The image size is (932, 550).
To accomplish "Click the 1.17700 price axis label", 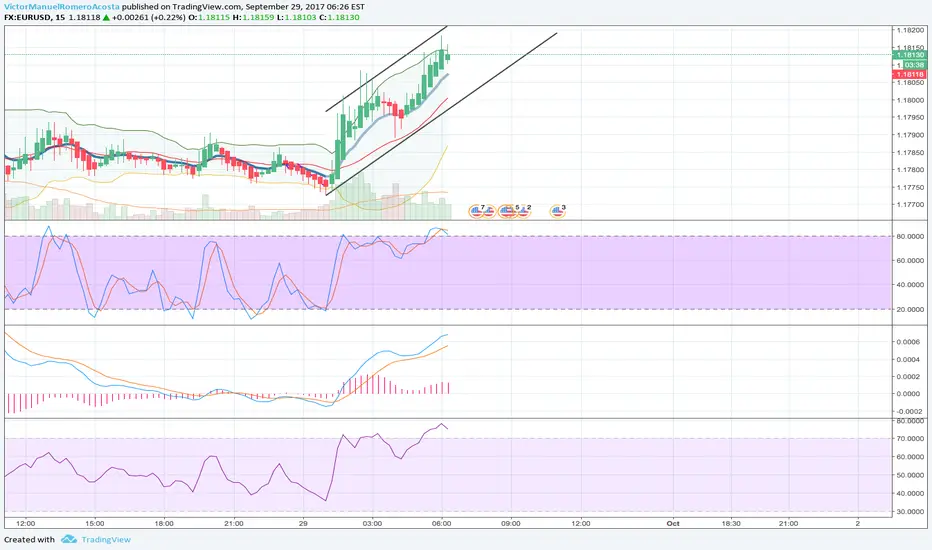I will [x=910, y=205].
